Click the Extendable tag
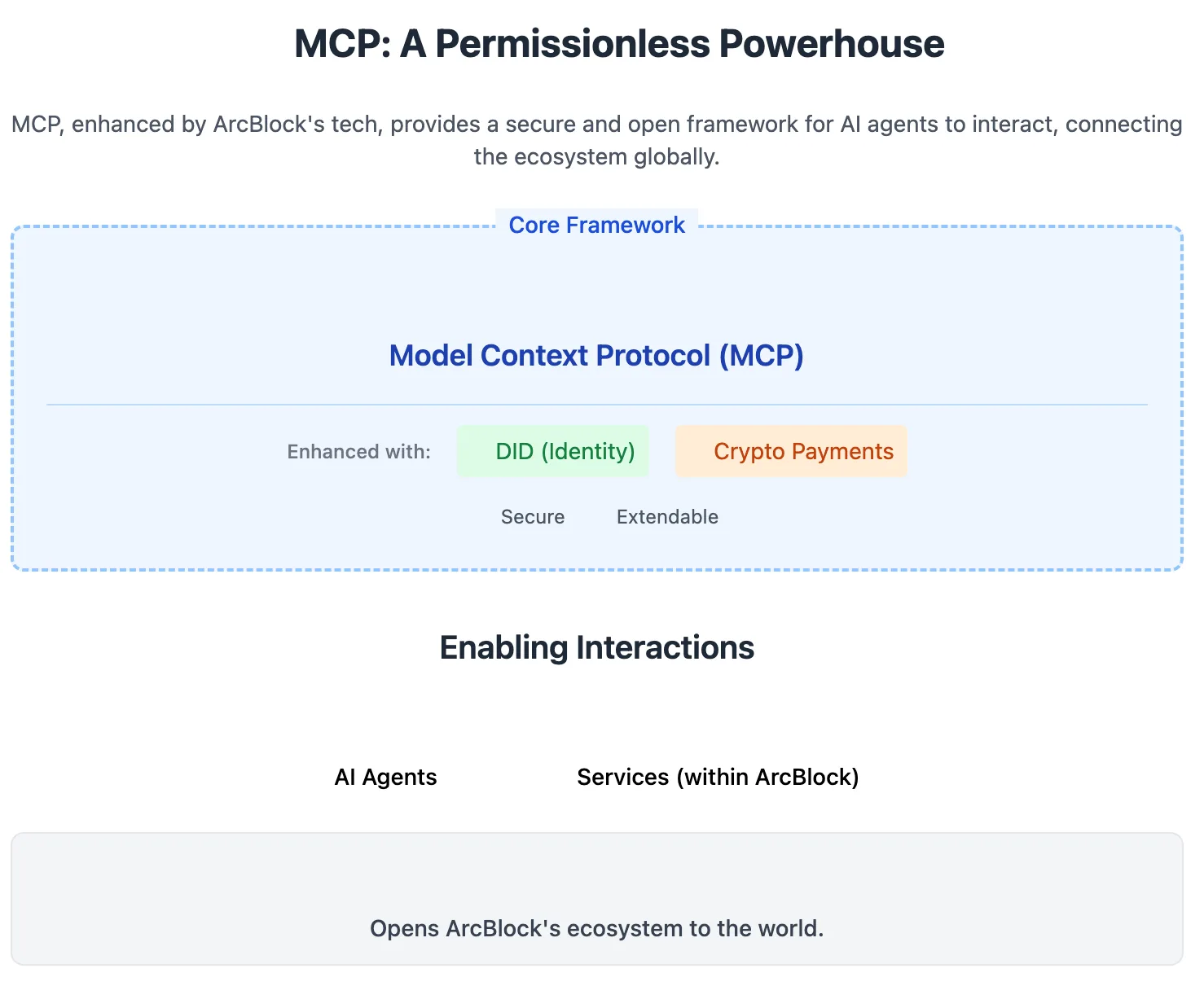 coord(667,517)
